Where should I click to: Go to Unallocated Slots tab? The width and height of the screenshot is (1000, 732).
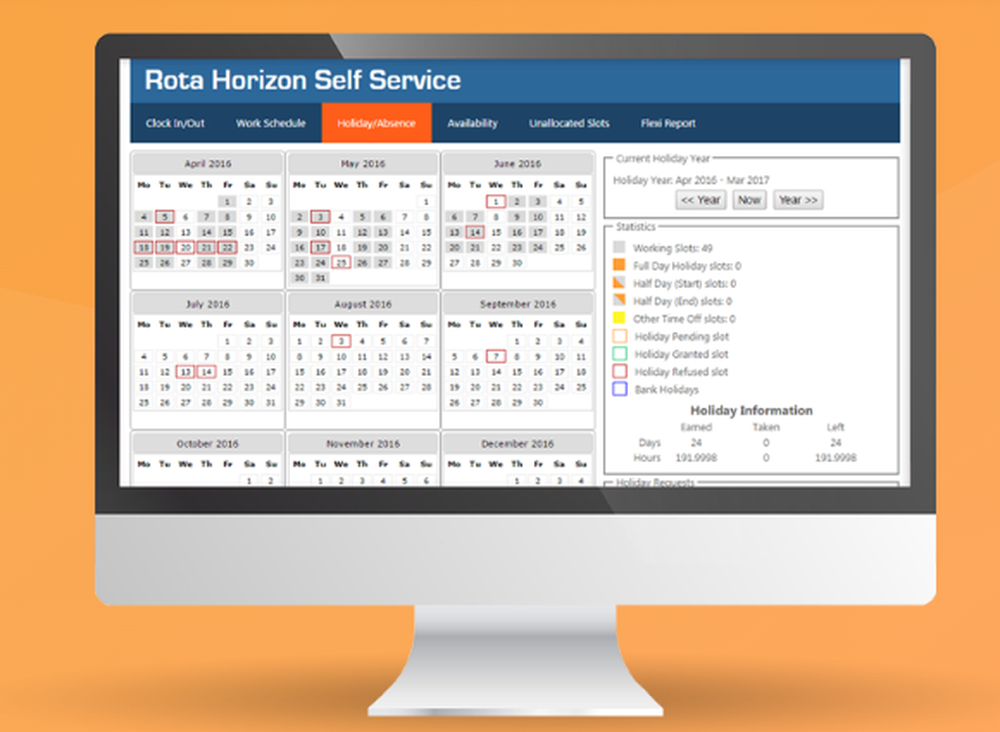coord(569,123)
